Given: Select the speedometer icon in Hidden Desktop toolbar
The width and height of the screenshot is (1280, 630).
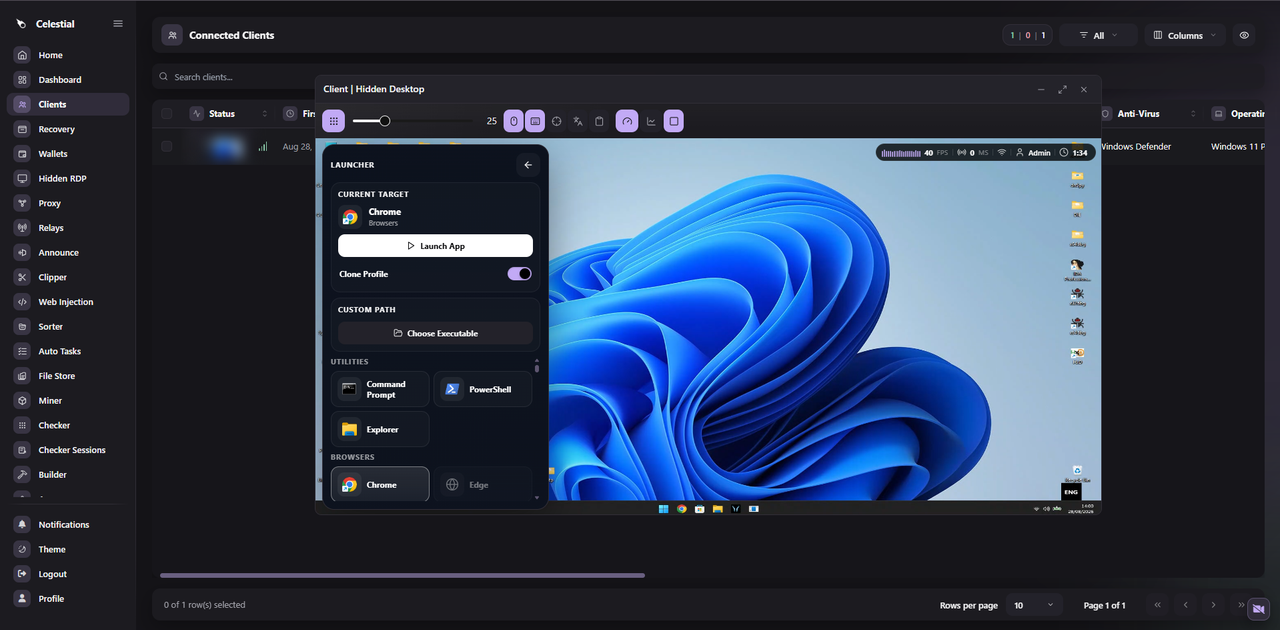Looking at the screenshot, I should pos(627,121).
